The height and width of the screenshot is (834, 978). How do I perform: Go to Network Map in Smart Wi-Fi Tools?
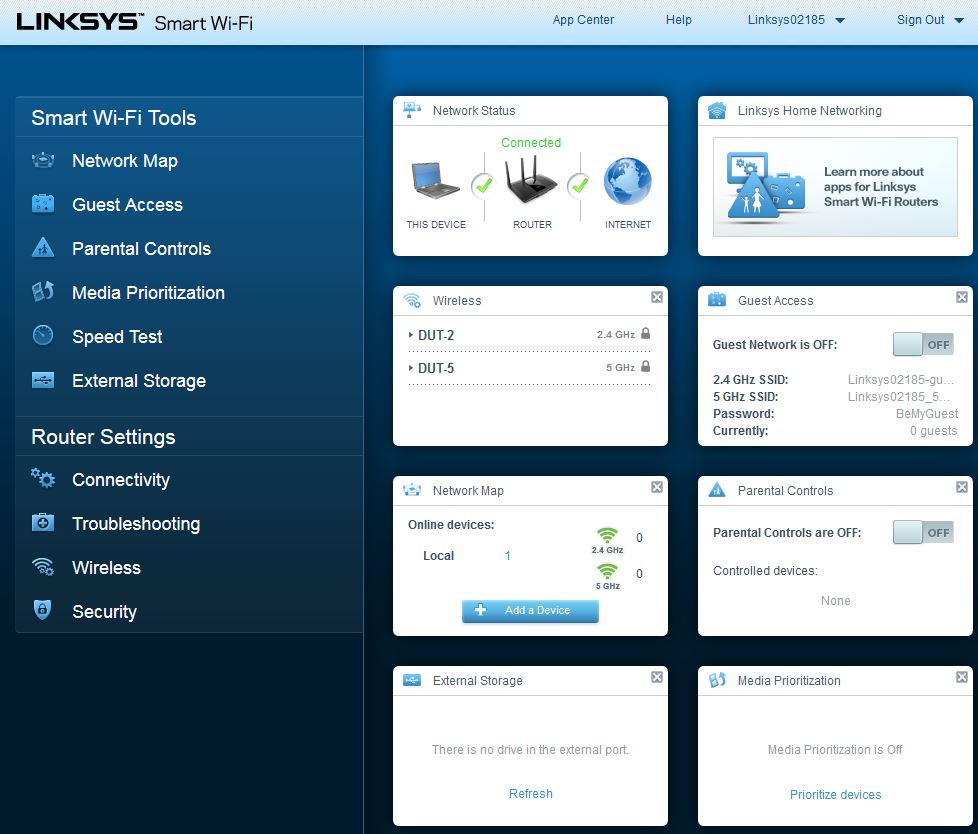click(x=125, y=160)
